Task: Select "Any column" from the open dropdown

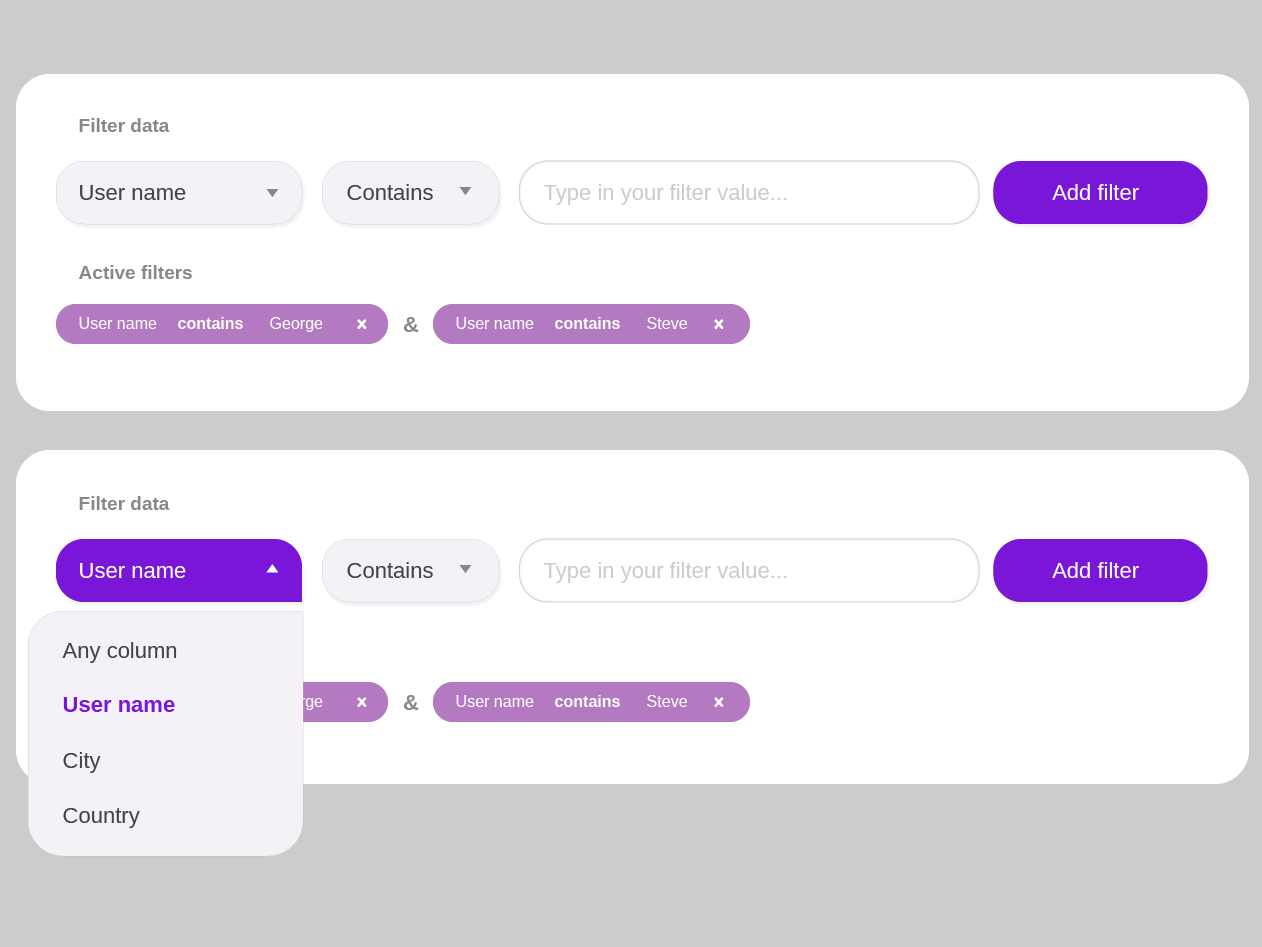Action: tap(119, 650)
